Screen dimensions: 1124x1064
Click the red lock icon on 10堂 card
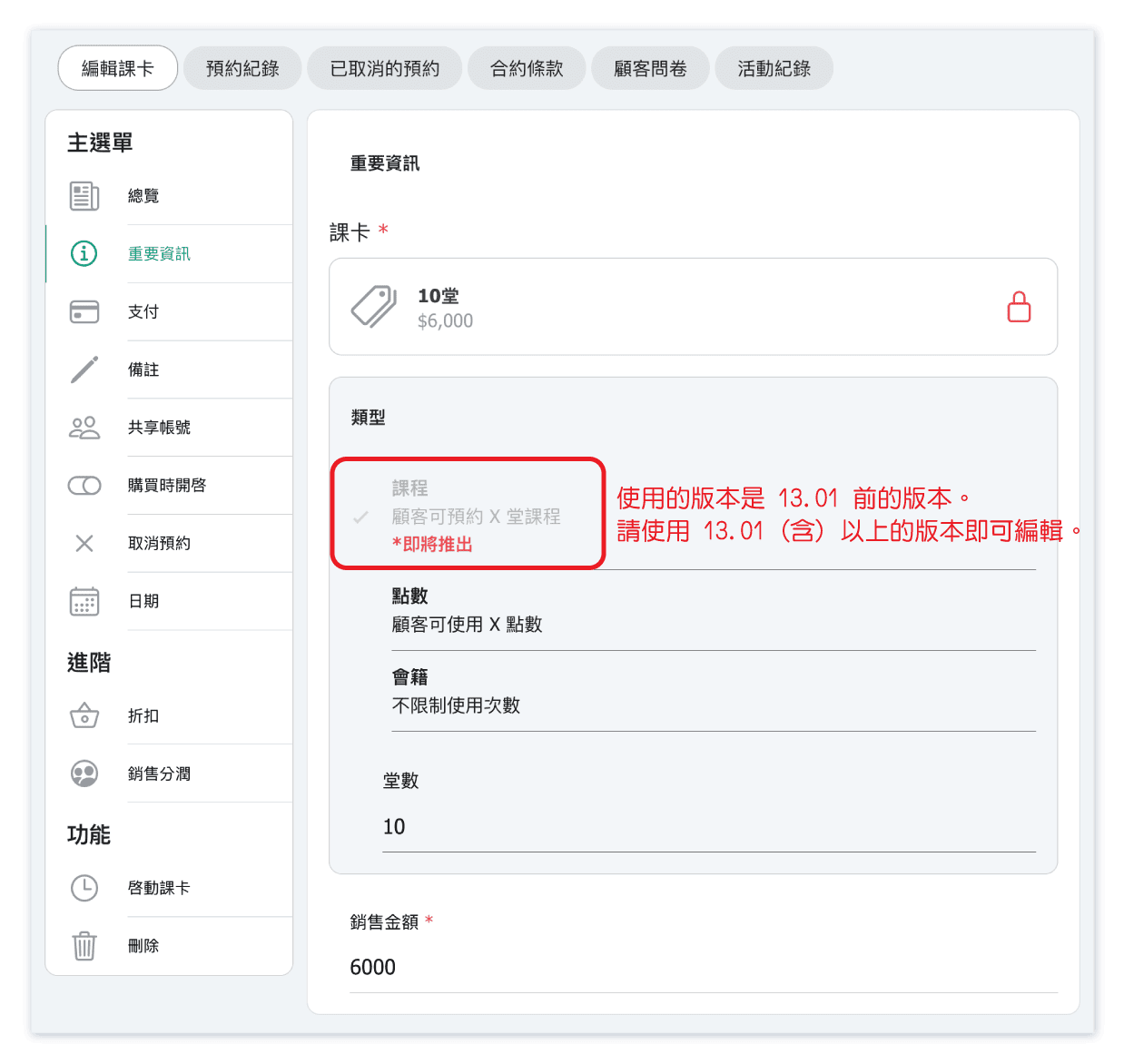(1019, 307)
